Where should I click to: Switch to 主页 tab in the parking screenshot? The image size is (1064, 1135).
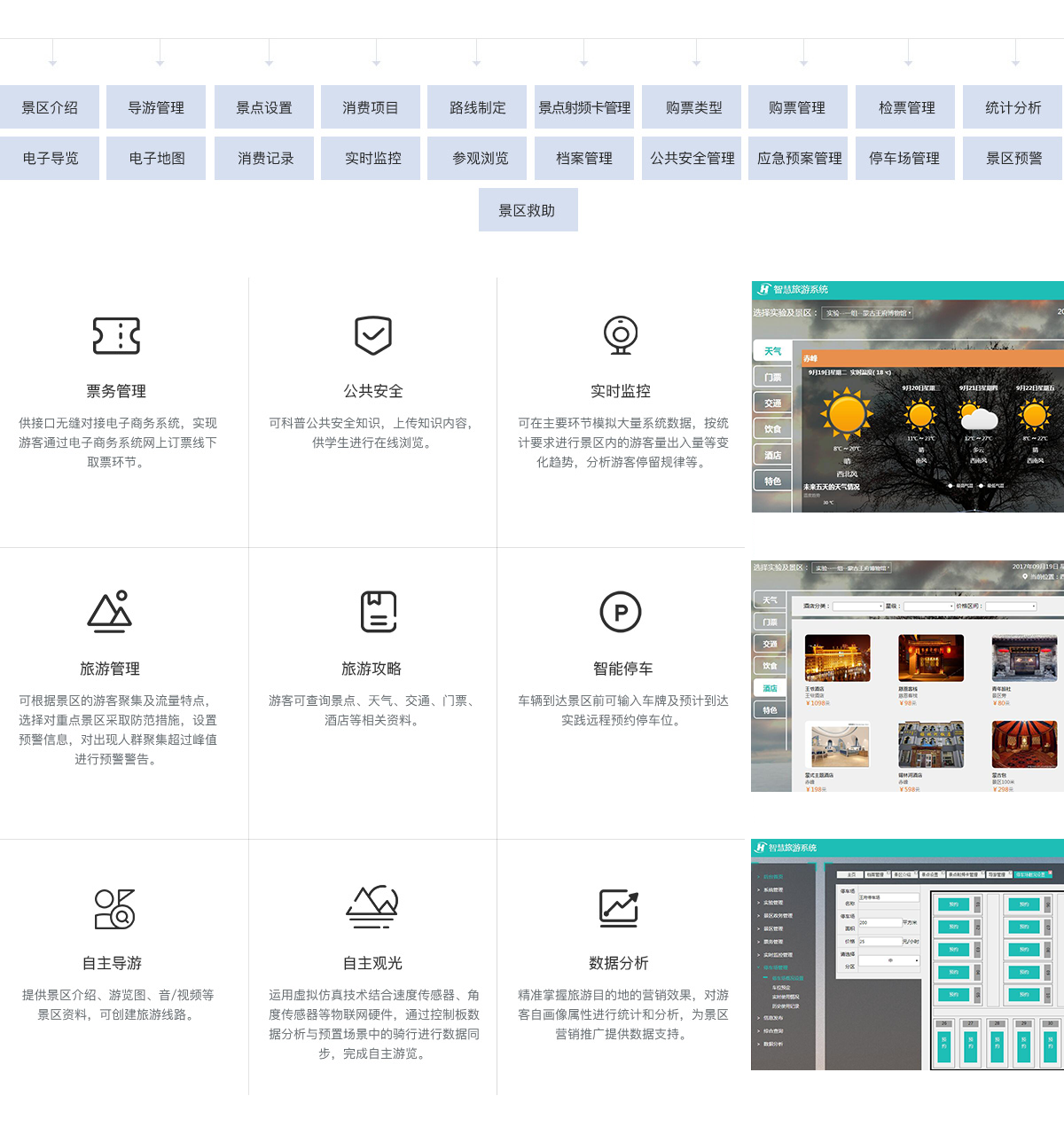[x=850, y=874]
